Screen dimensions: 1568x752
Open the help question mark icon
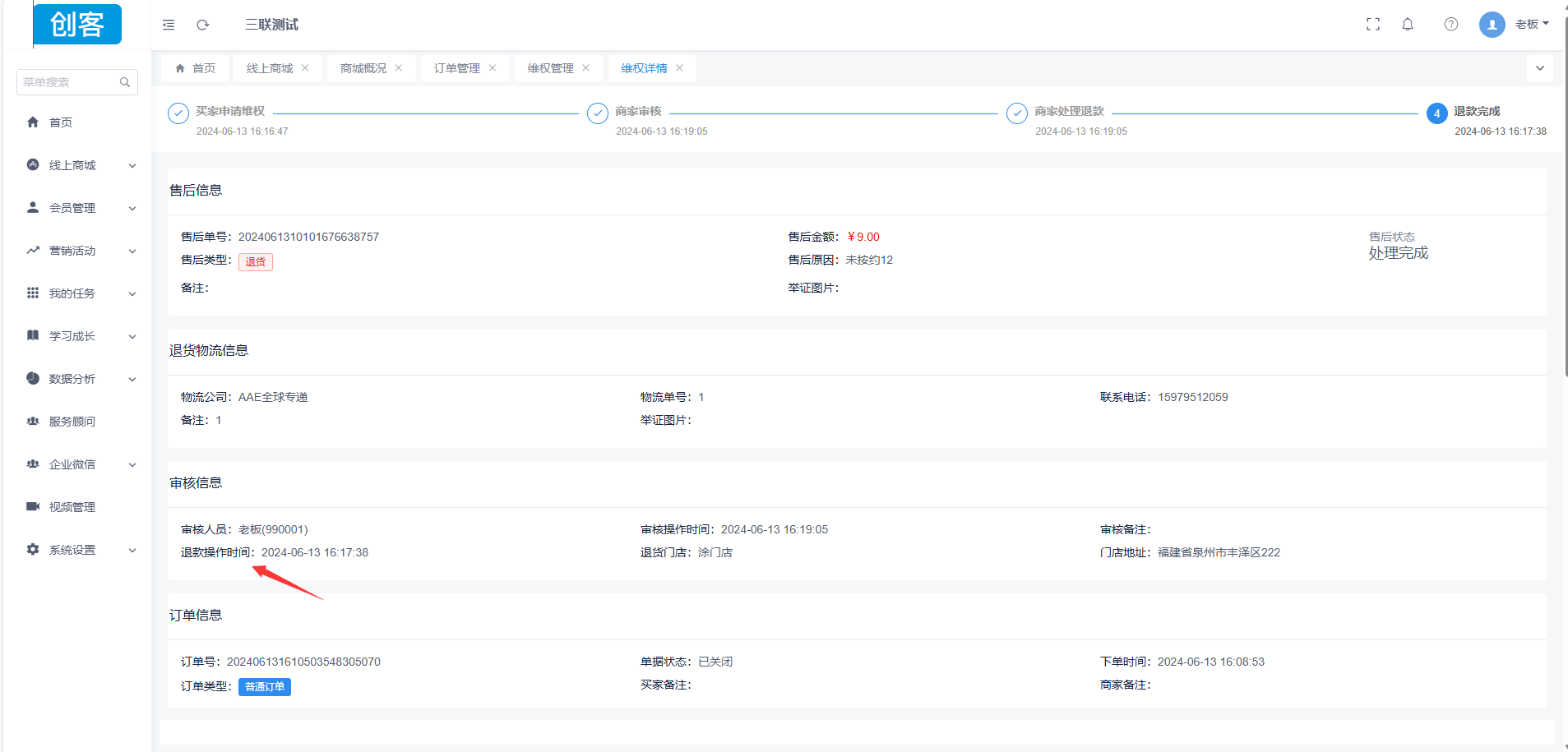tap(1450, 25)
